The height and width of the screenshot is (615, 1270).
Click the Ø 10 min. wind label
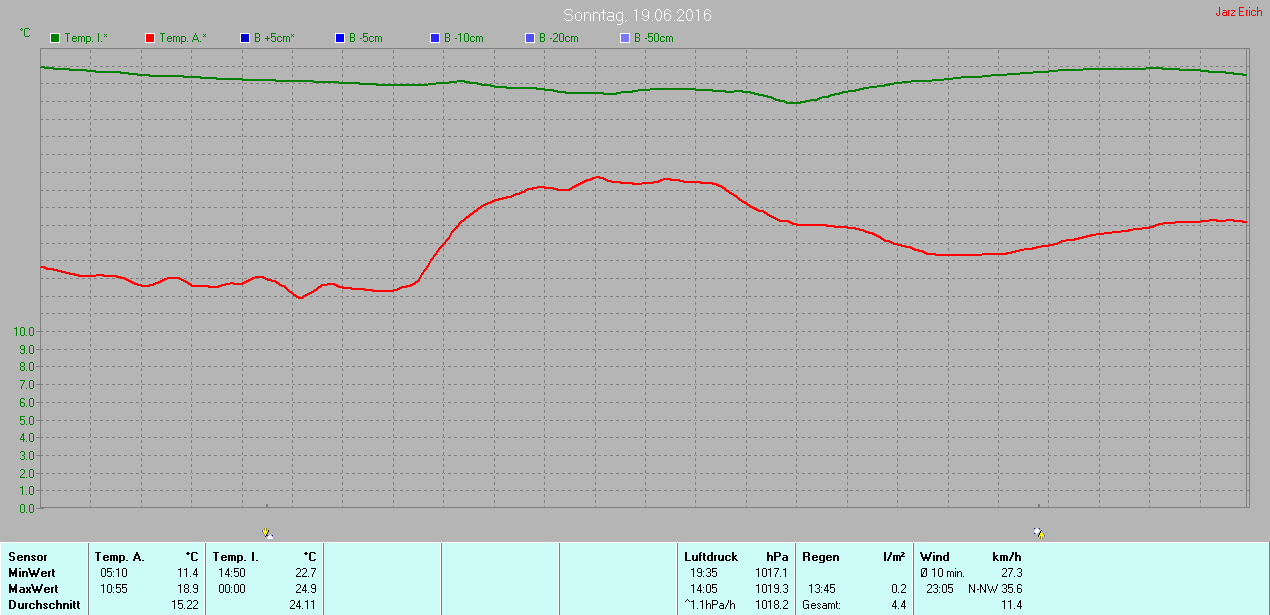click(942, 573)
